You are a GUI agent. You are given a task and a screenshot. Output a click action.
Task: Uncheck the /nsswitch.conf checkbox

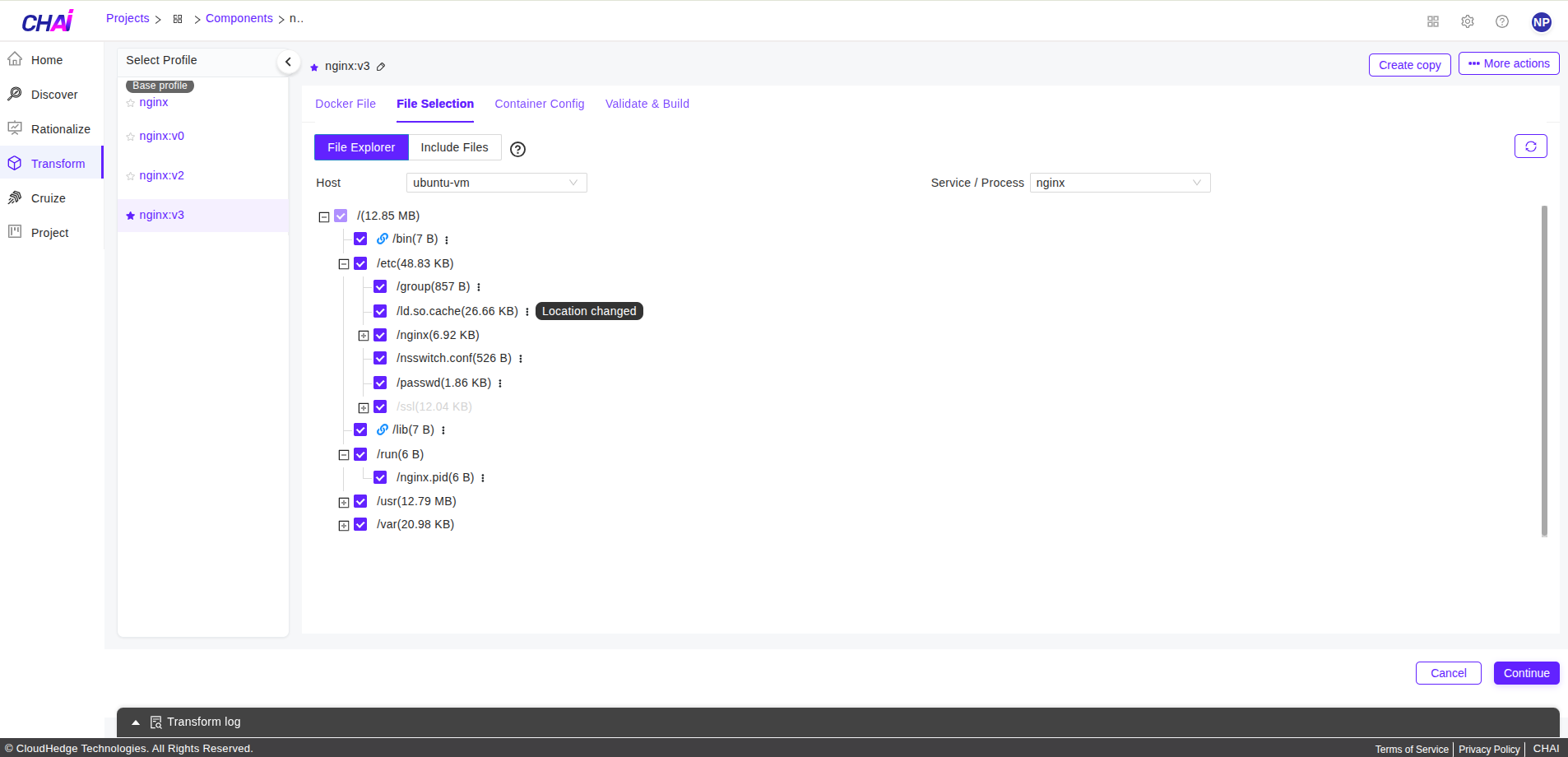380,358
